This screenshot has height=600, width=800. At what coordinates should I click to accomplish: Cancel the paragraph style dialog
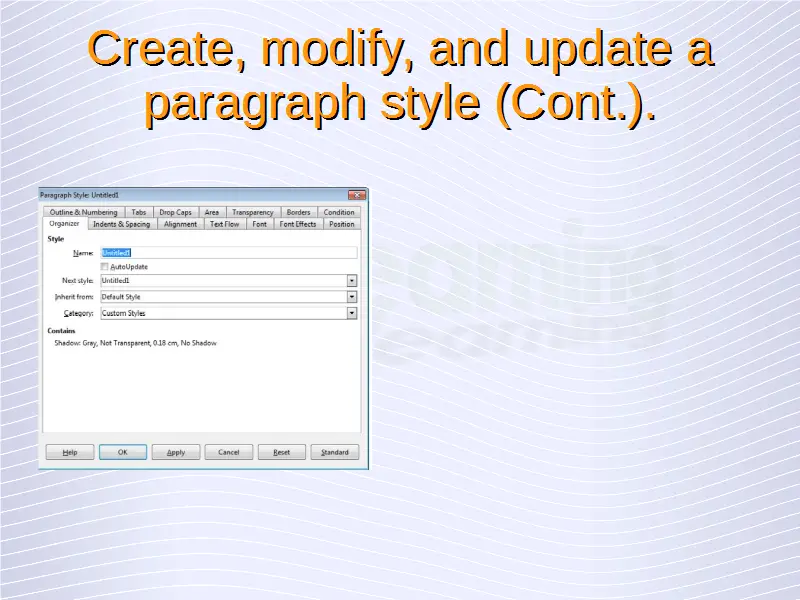229,452
